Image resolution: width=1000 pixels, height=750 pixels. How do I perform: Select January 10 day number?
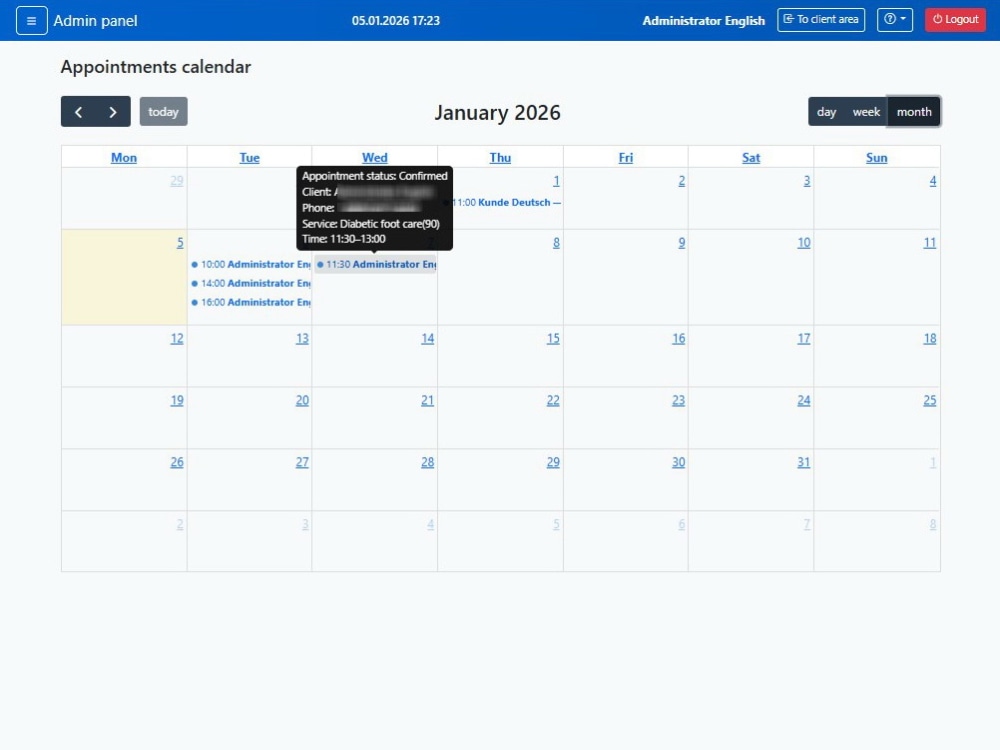804,243
